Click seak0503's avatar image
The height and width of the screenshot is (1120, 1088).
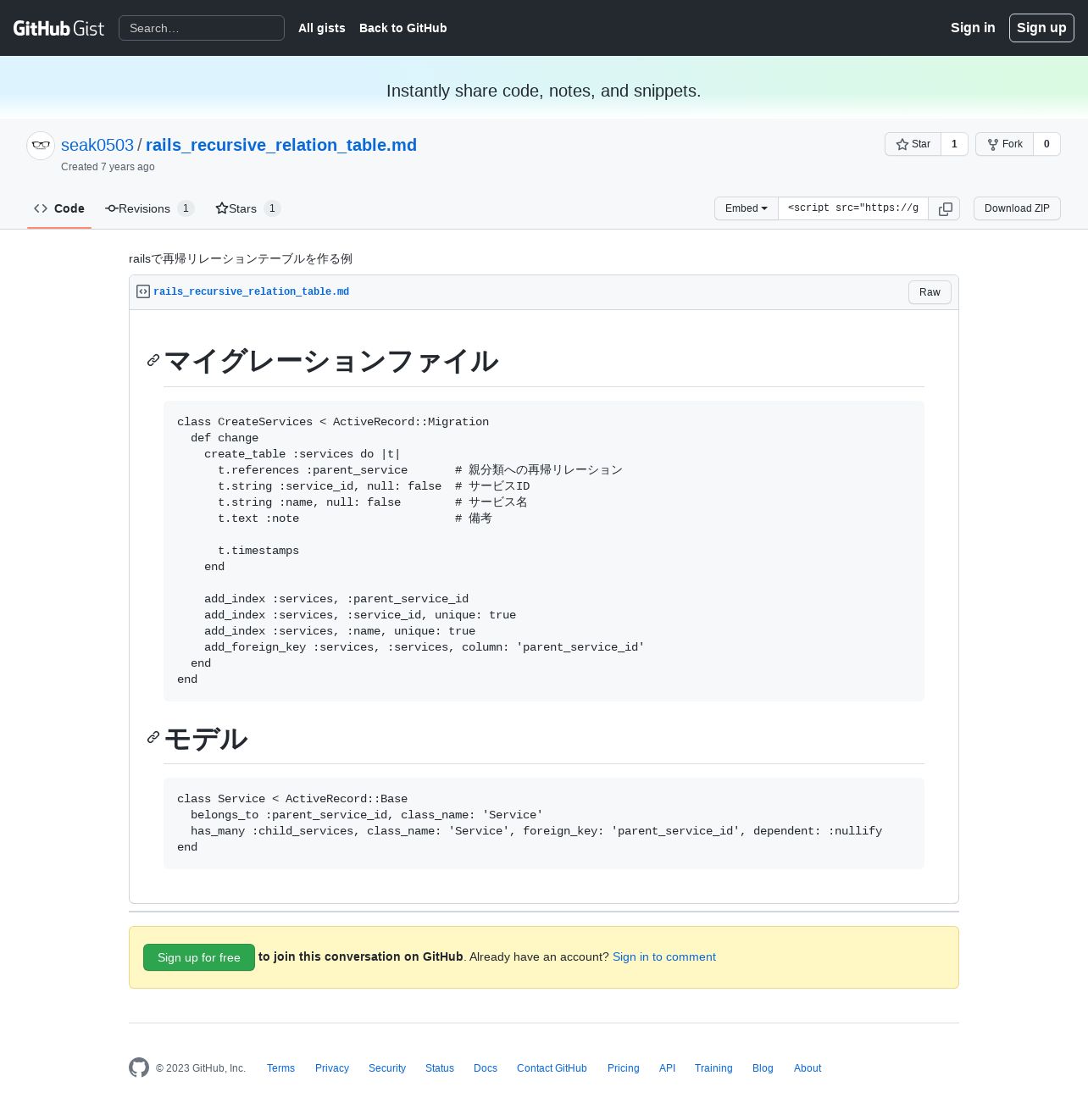click(41, 146)
